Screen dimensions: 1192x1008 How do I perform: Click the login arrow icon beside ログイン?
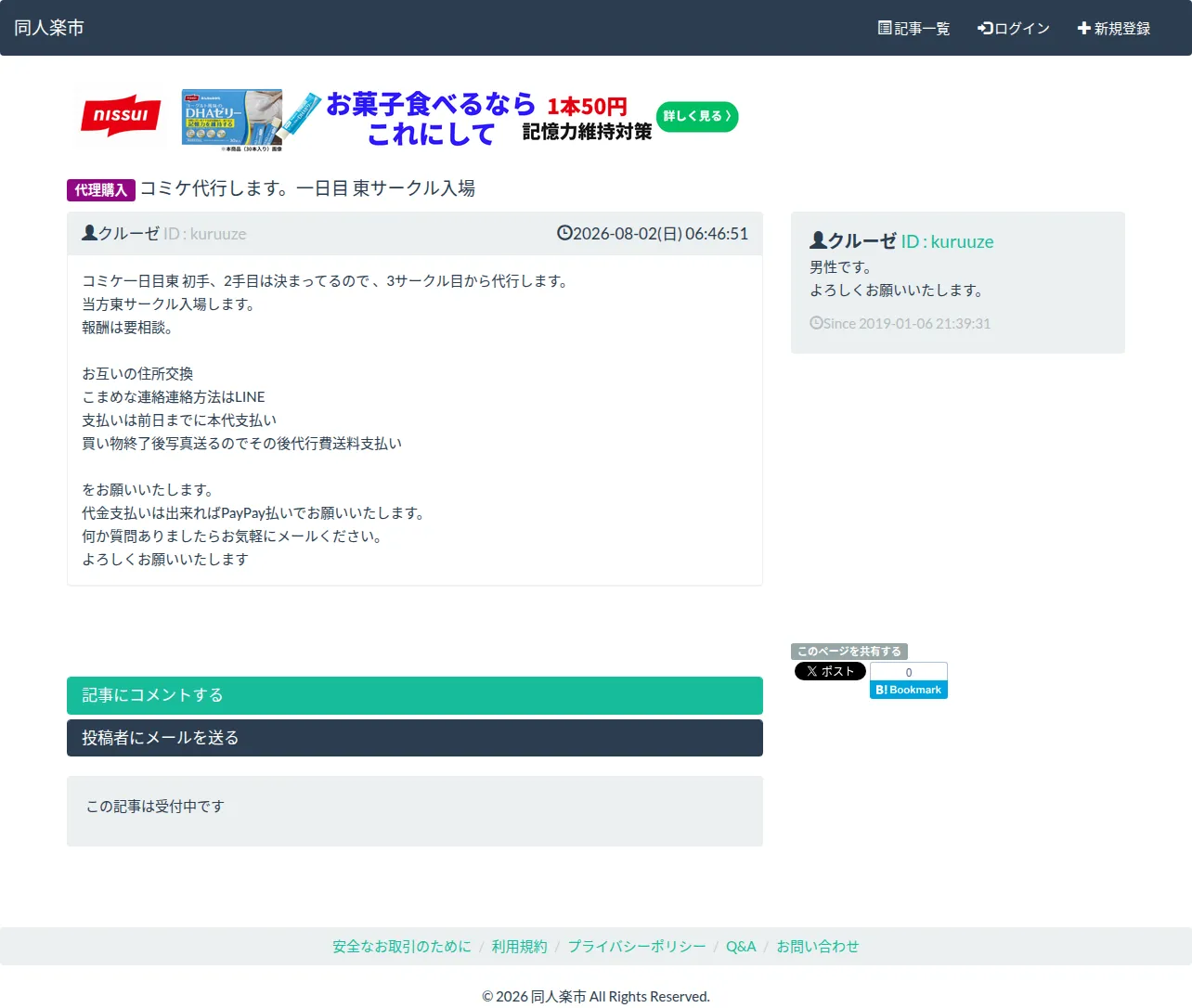point(985,28)
